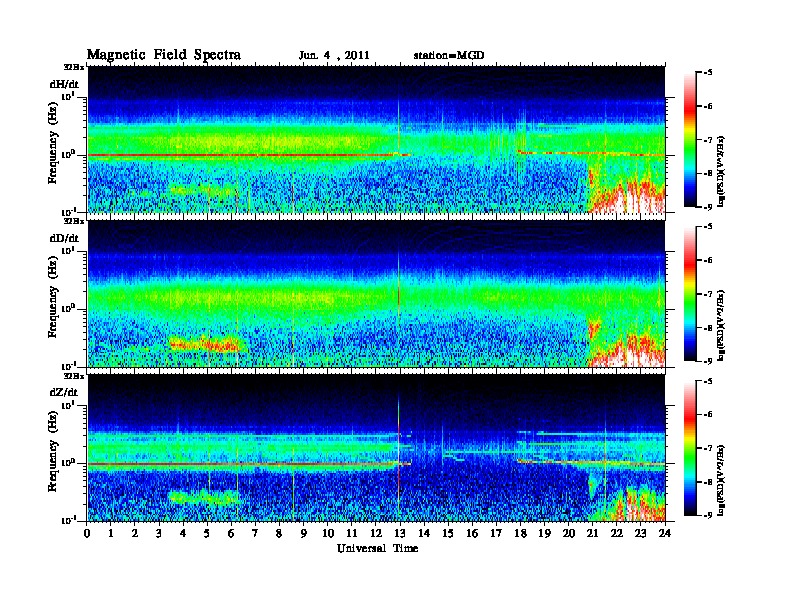Click the "9" hour tick label

tap(304, 534)
